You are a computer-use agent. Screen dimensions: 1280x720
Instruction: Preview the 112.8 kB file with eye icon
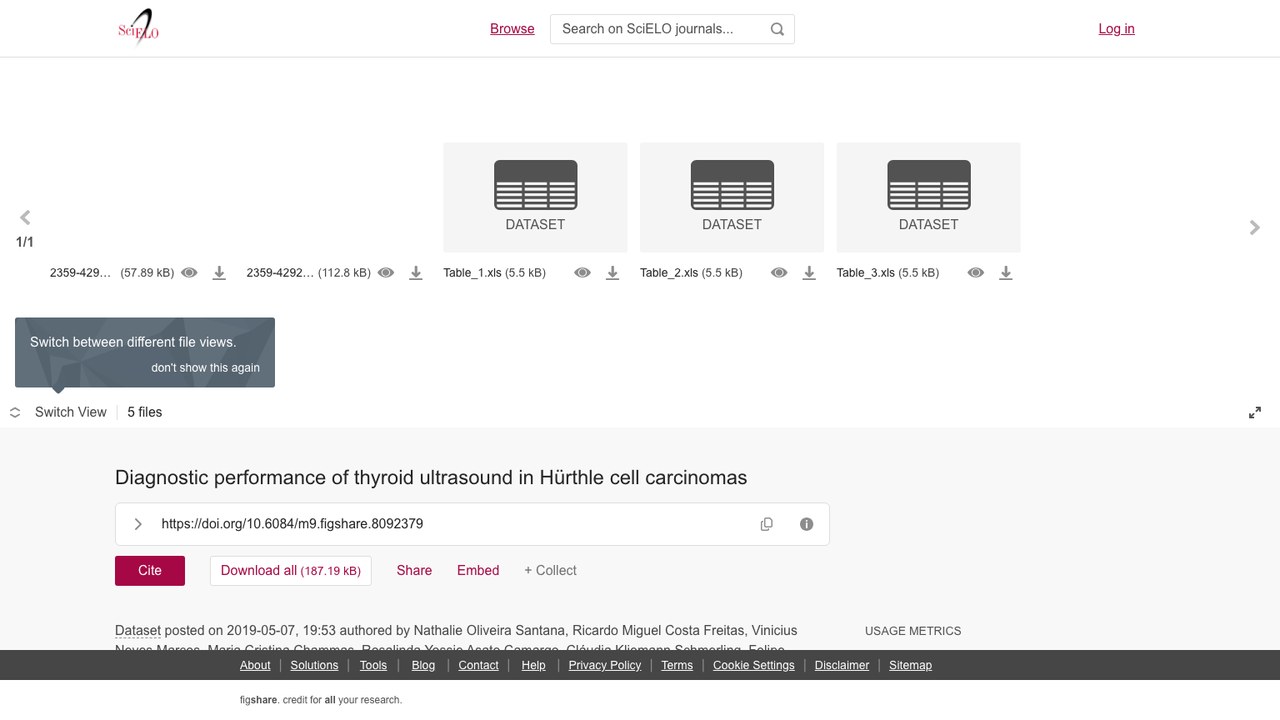(x=386, y=273)
